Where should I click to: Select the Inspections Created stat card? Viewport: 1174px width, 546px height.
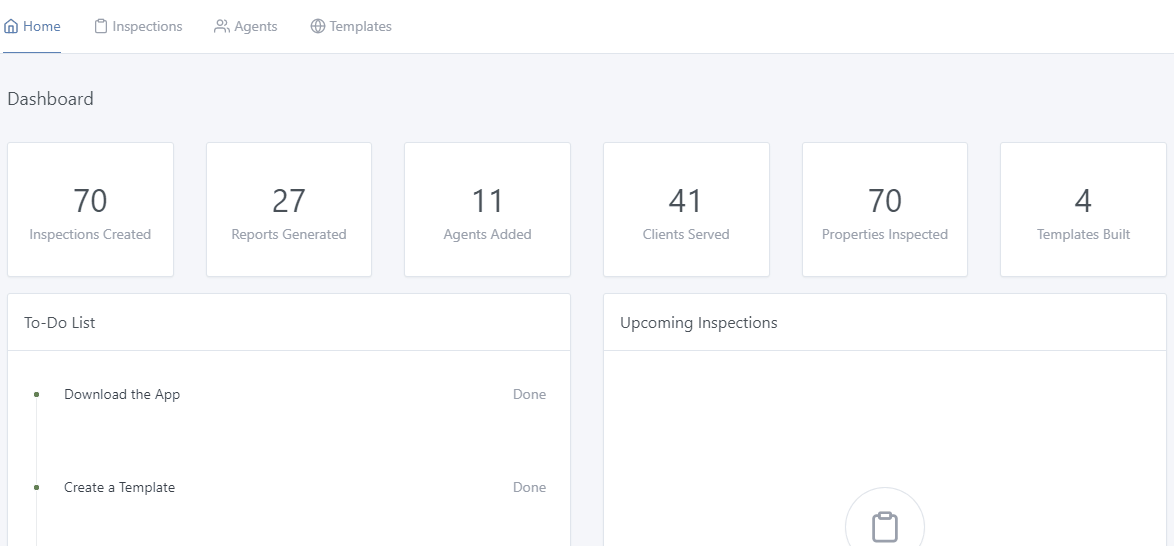pyautogui.click(x=90, y=210)
